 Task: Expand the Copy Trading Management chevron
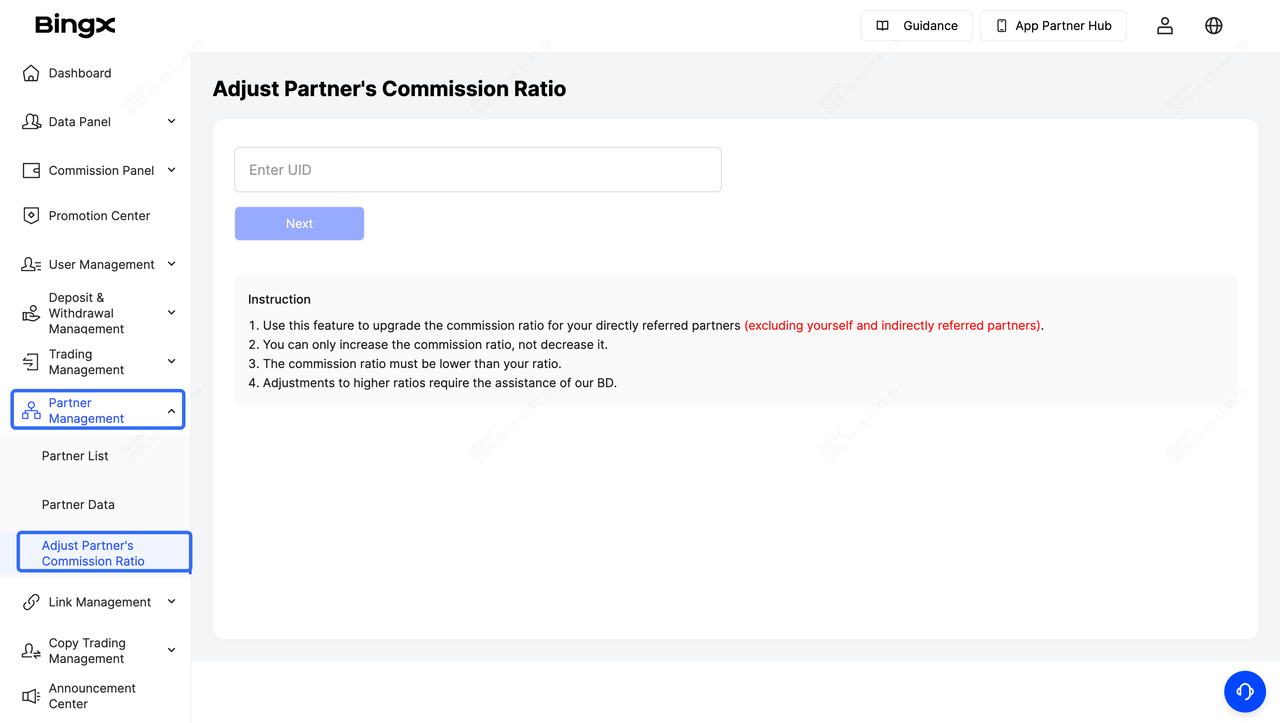click(171, 650)
